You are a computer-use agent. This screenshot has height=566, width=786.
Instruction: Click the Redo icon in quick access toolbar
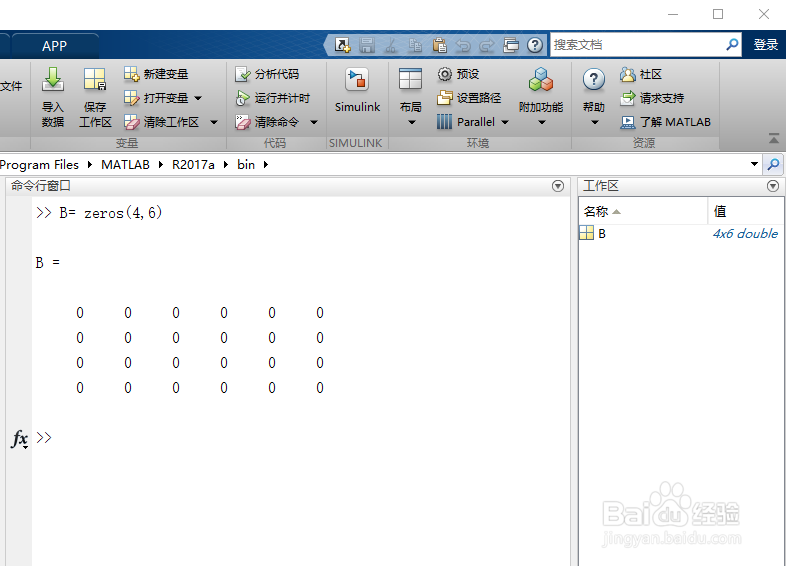tap(487, 45)
